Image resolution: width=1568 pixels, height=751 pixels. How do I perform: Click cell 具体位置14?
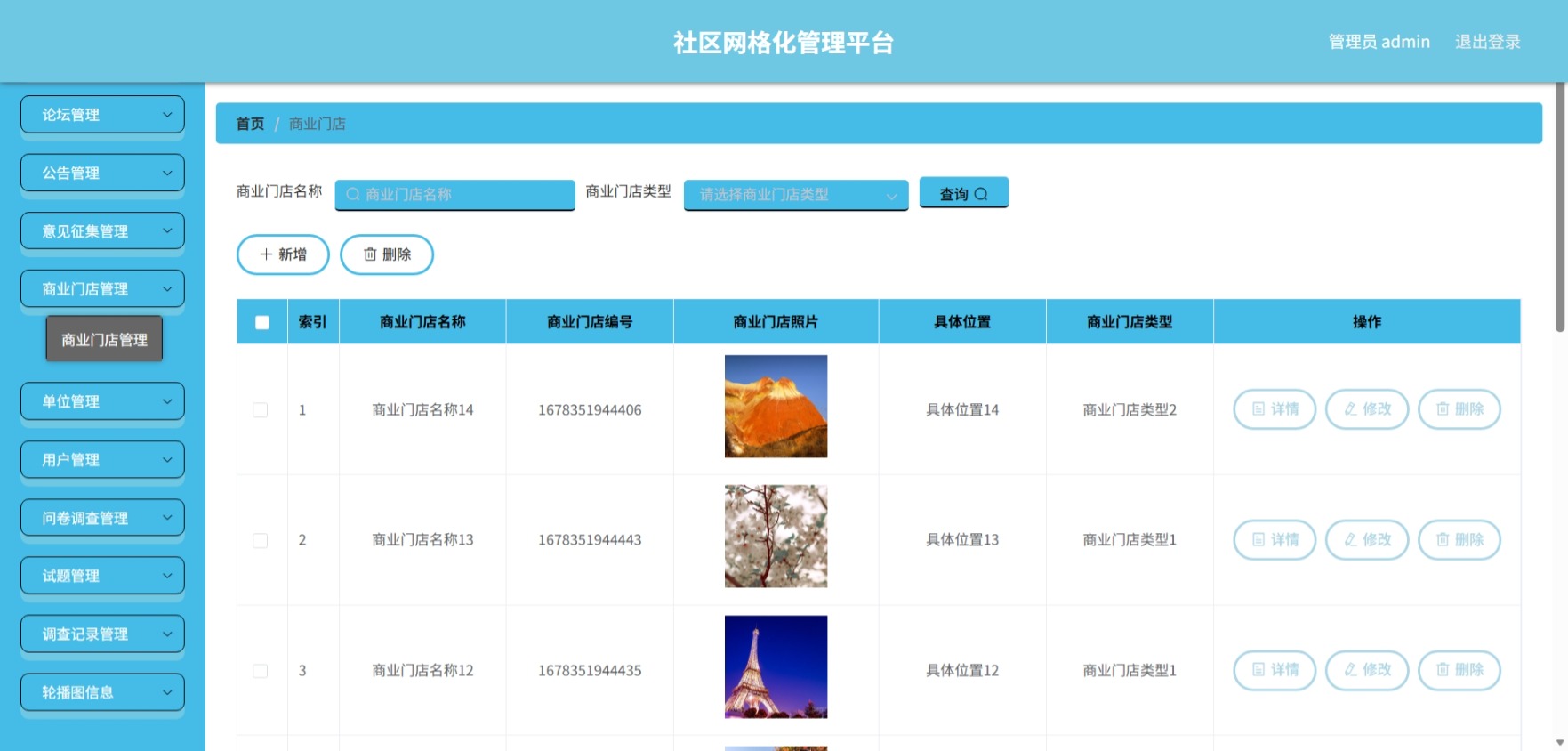962,410
